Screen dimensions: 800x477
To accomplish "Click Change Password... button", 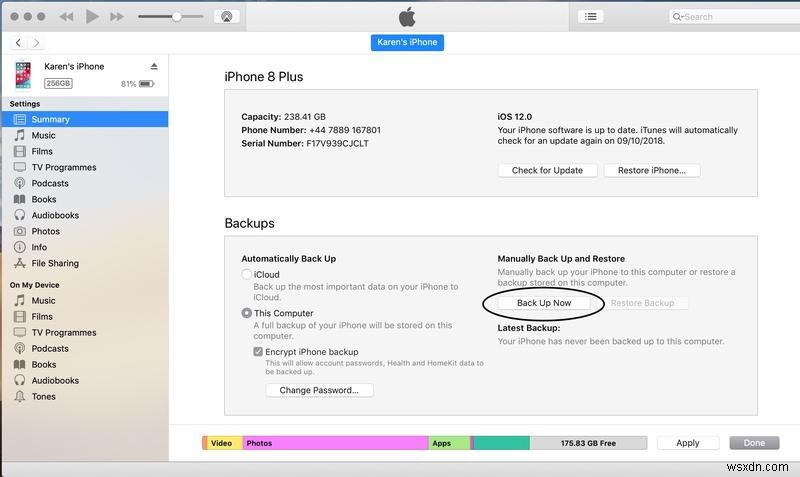I will coord(319,390).
